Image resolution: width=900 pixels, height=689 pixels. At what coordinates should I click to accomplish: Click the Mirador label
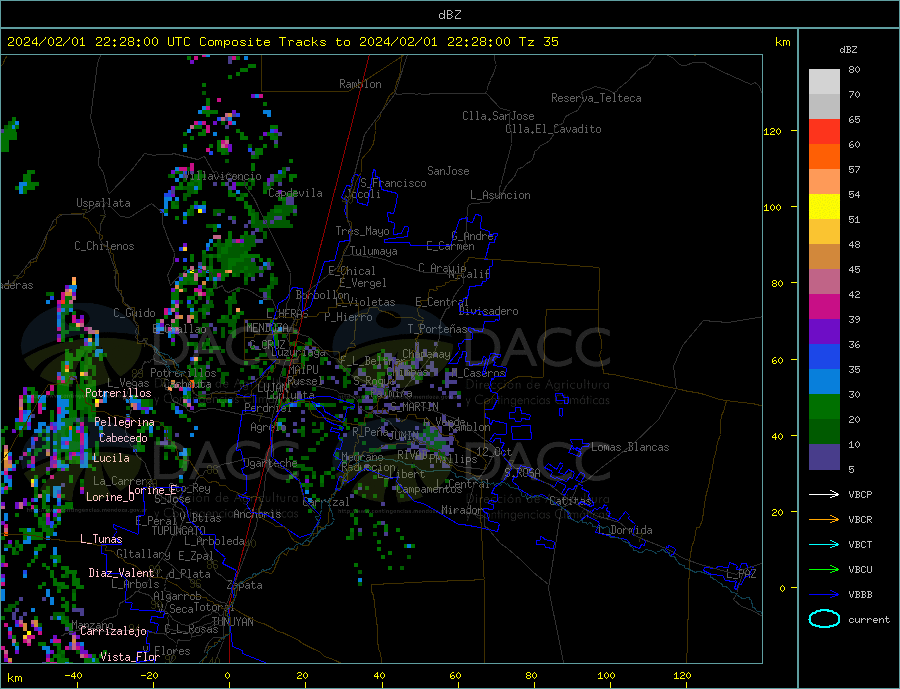[462, 510]
